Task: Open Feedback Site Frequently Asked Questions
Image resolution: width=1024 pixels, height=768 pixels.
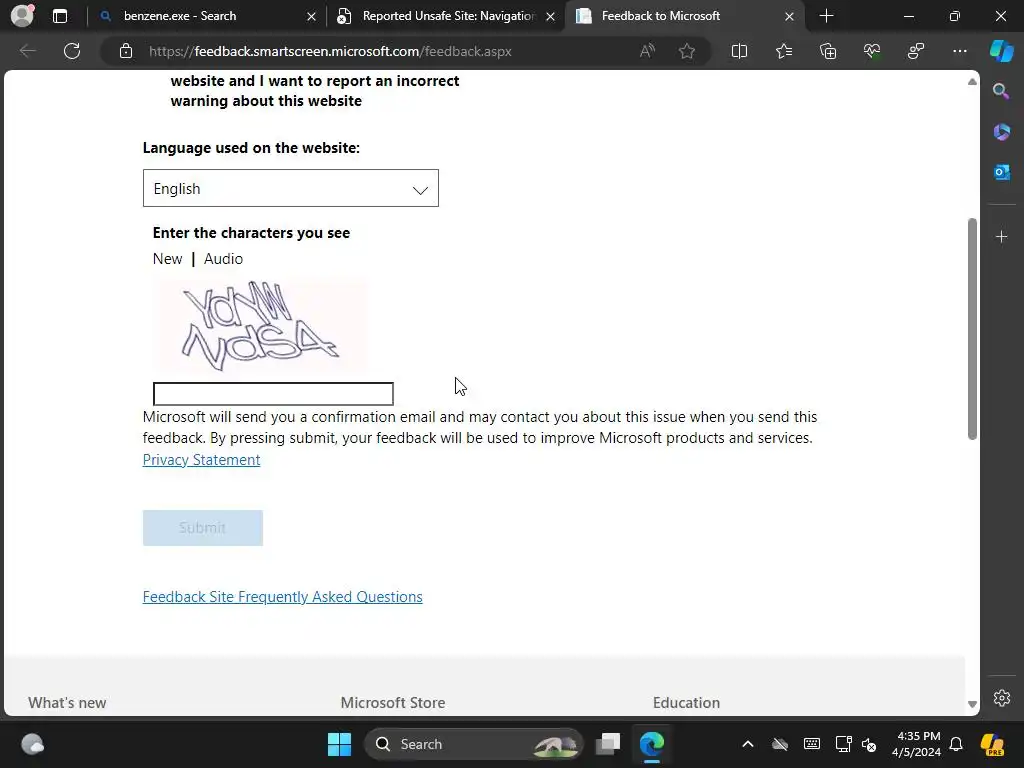Action: pos(282,597)
